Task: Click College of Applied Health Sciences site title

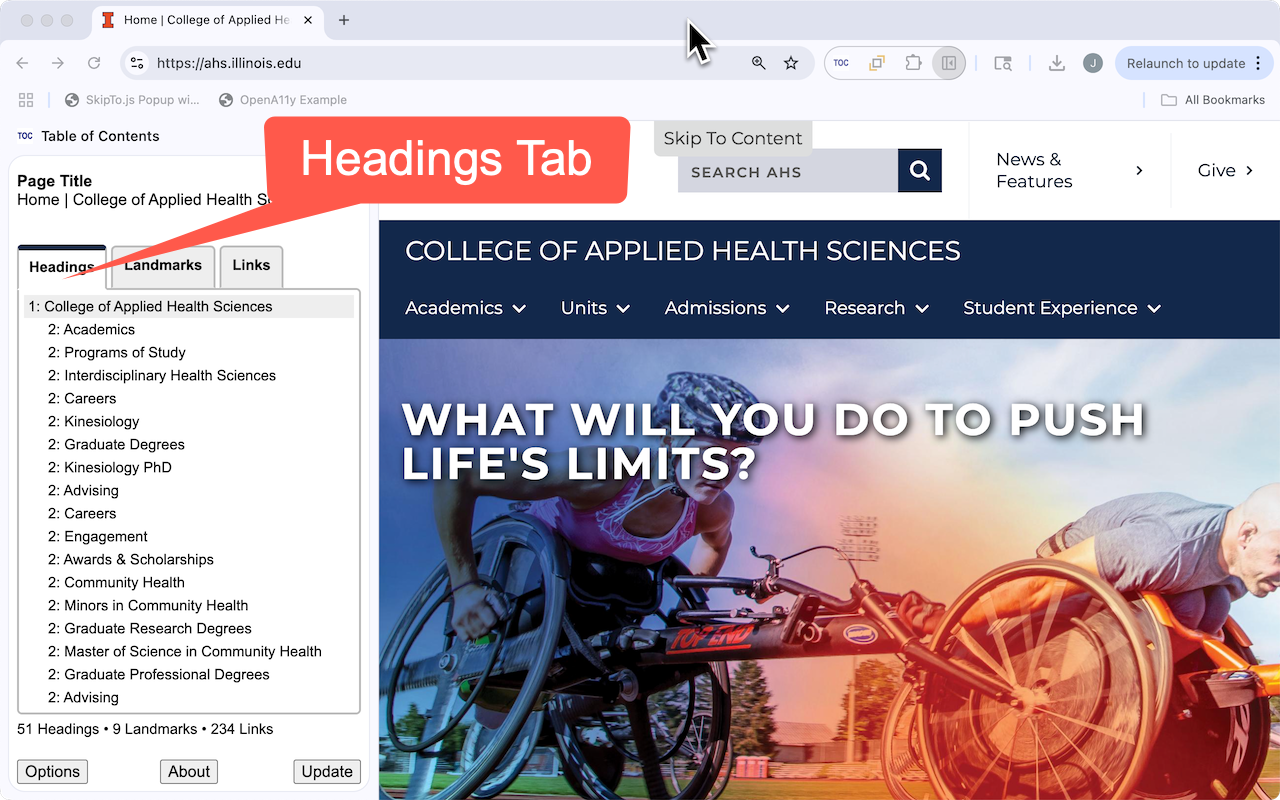Action: (x=683, y=250)
